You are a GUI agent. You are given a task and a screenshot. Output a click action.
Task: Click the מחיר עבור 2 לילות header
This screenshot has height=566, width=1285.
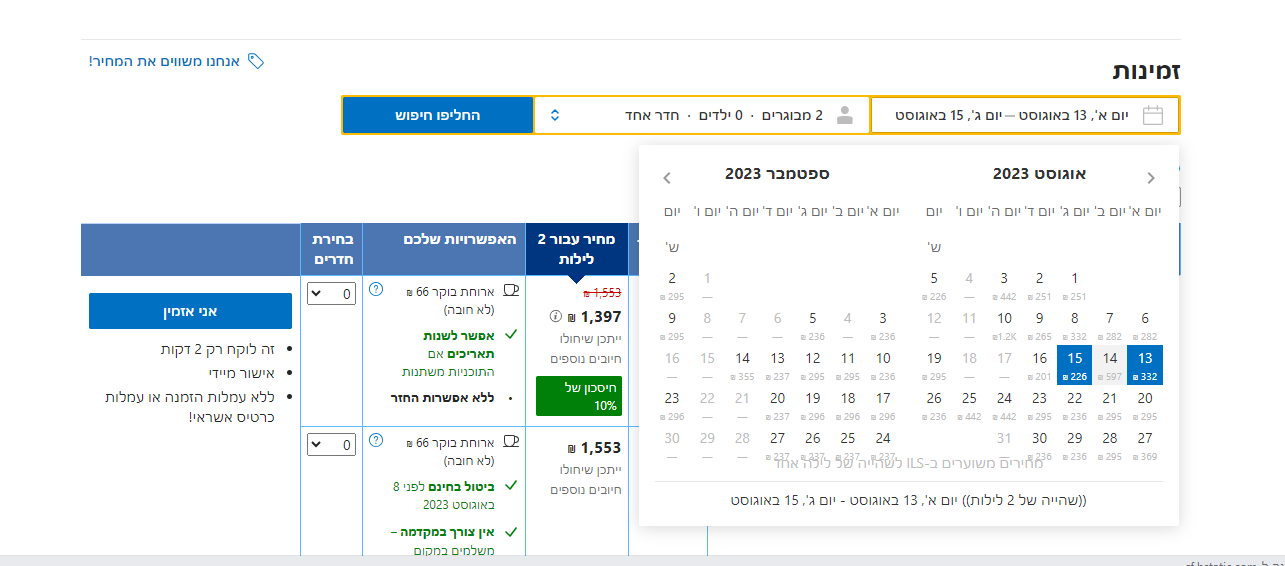tap(577, 249)
